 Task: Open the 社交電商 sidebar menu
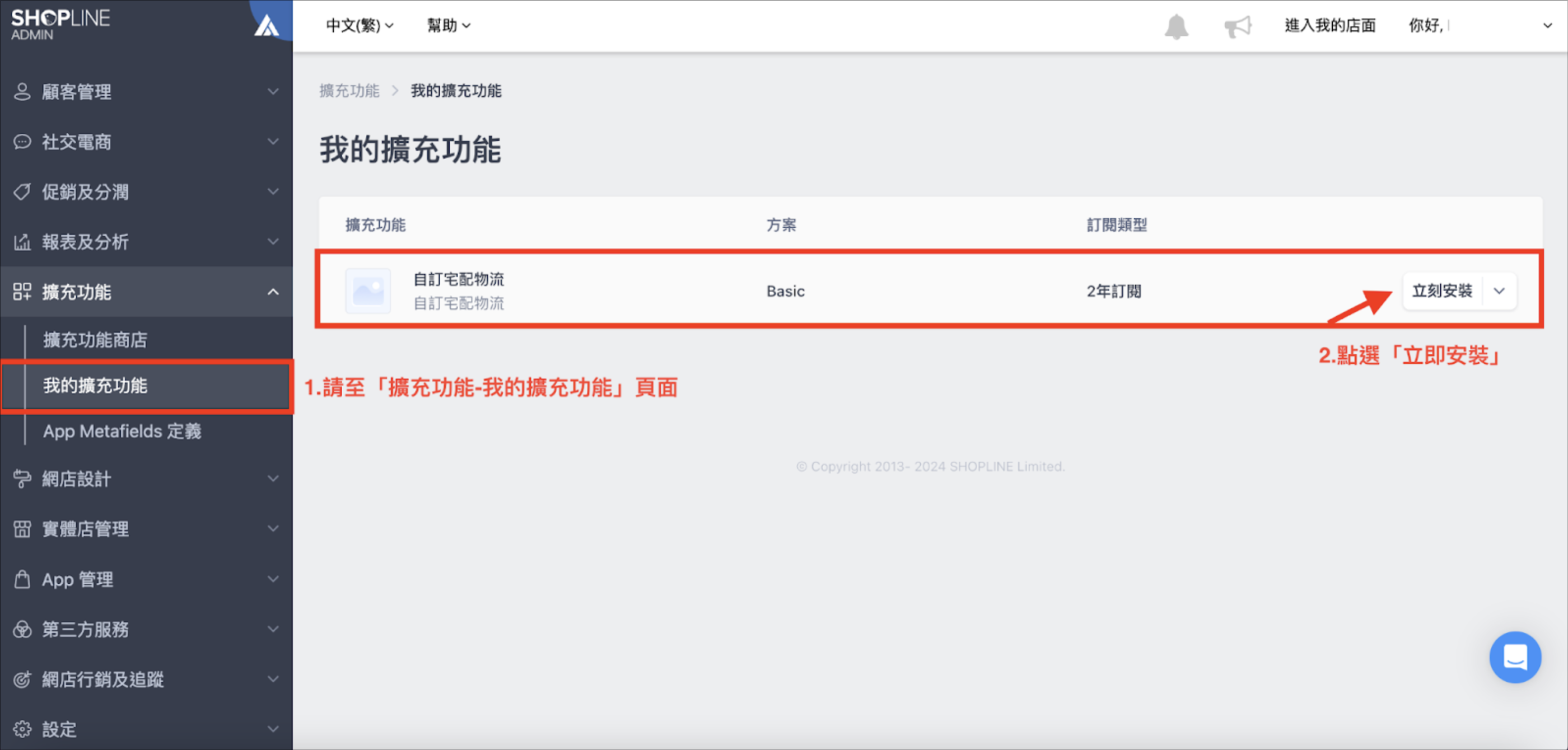coord(146,142)
